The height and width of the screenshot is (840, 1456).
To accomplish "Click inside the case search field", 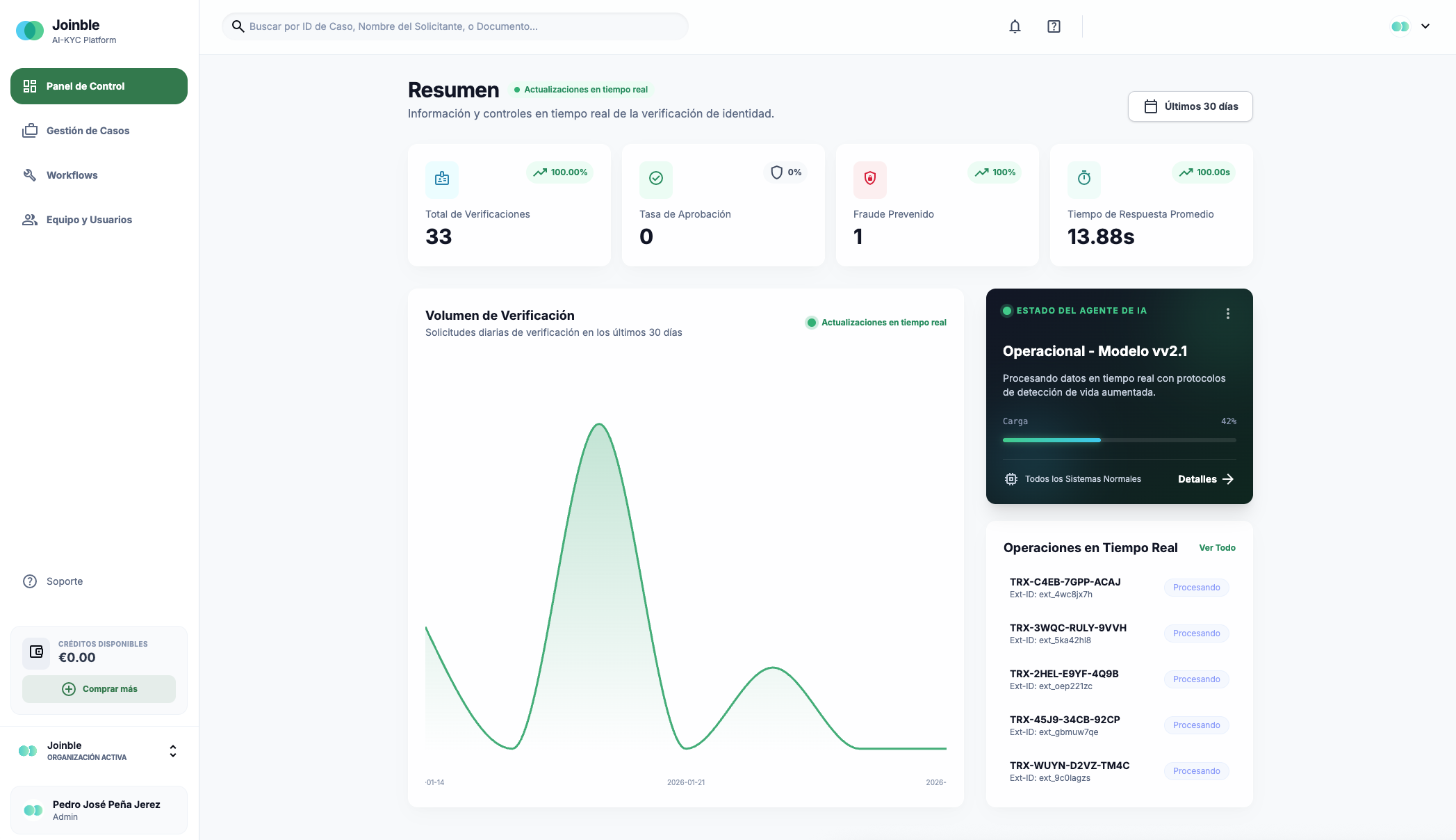I will coord(455,26).
